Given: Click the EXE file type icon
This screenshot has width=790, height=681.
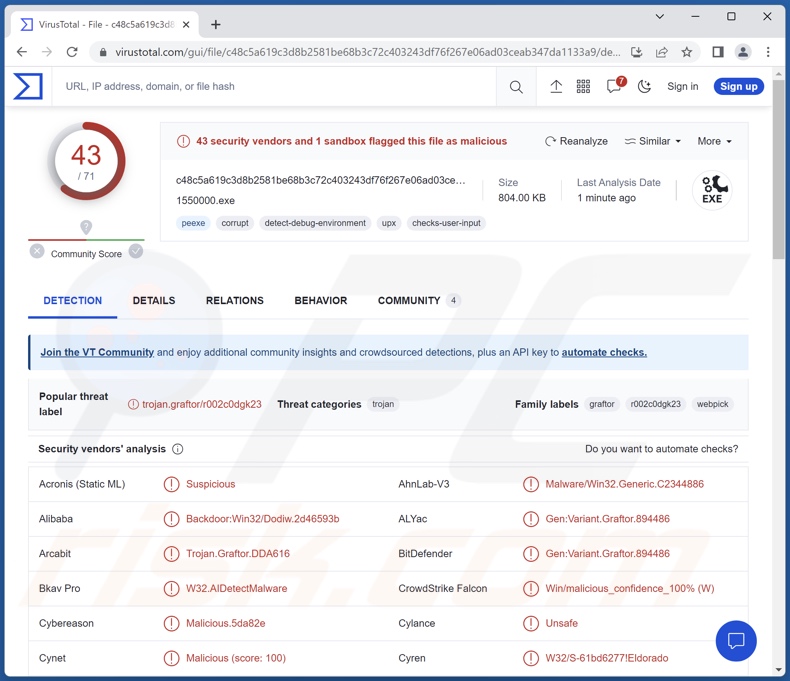Looking at the screenshot, I should (712, 190).
